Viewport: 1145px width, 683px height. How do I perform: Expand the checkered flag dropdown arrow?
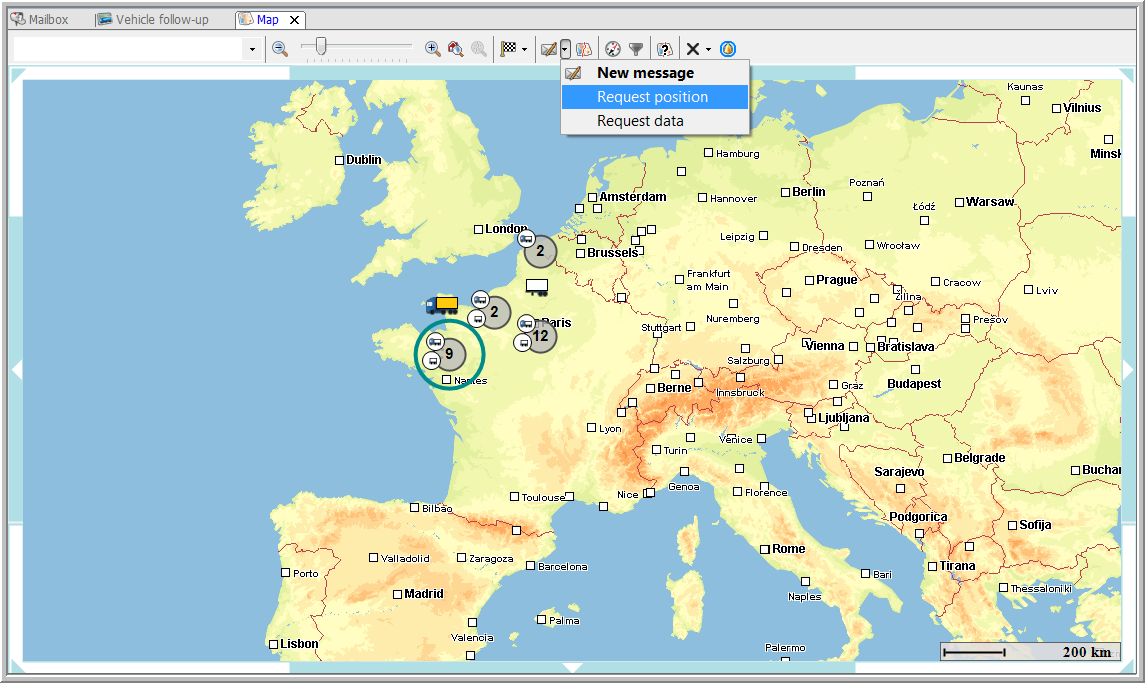(x=524, y=49)
